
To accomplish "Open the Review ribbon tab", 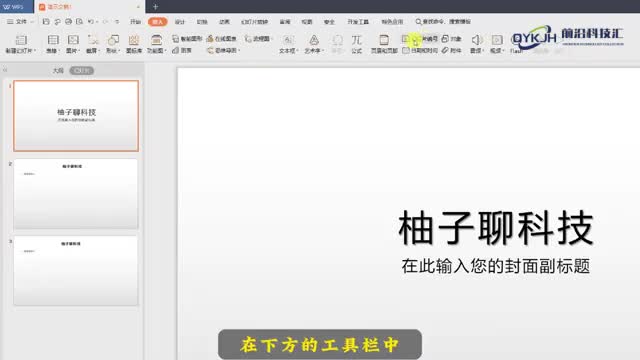I will point(285,22).
